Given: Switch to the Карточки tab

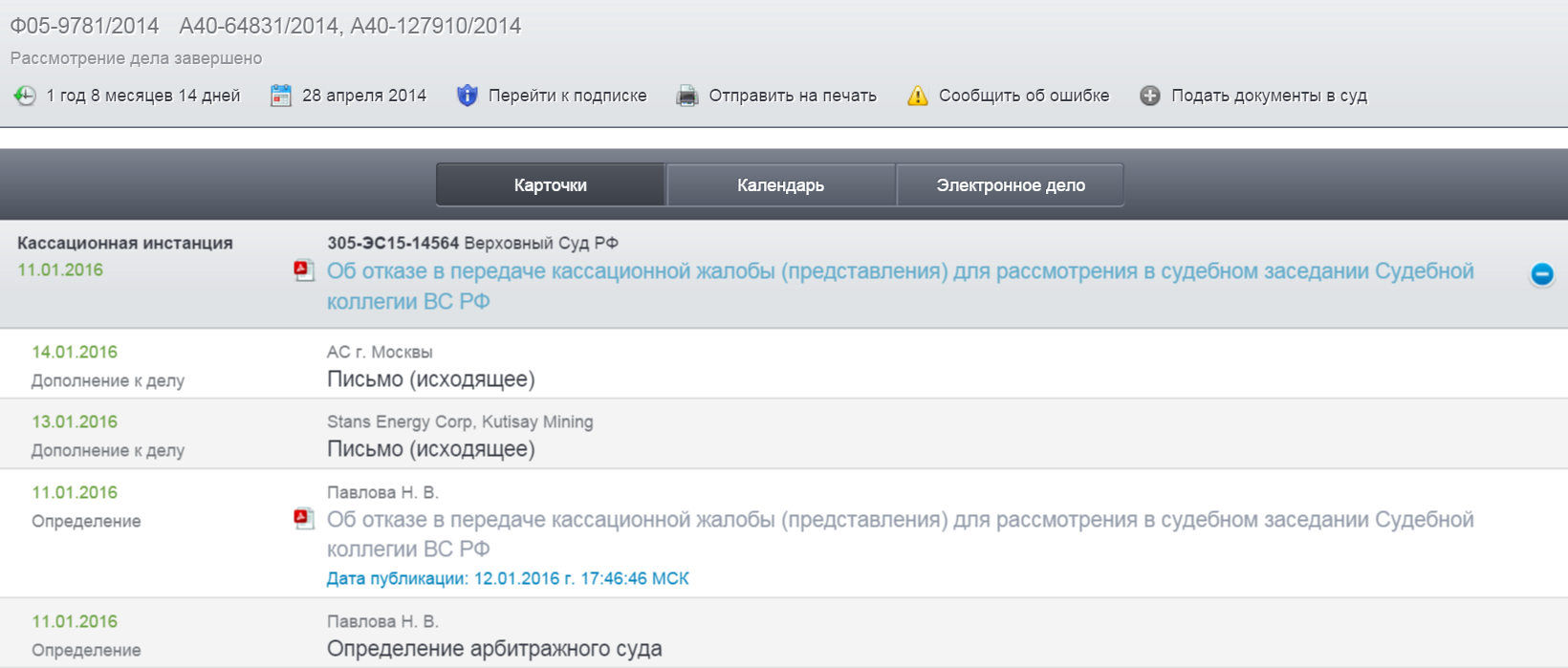Looking at the screenshot, I should (551, 185).
